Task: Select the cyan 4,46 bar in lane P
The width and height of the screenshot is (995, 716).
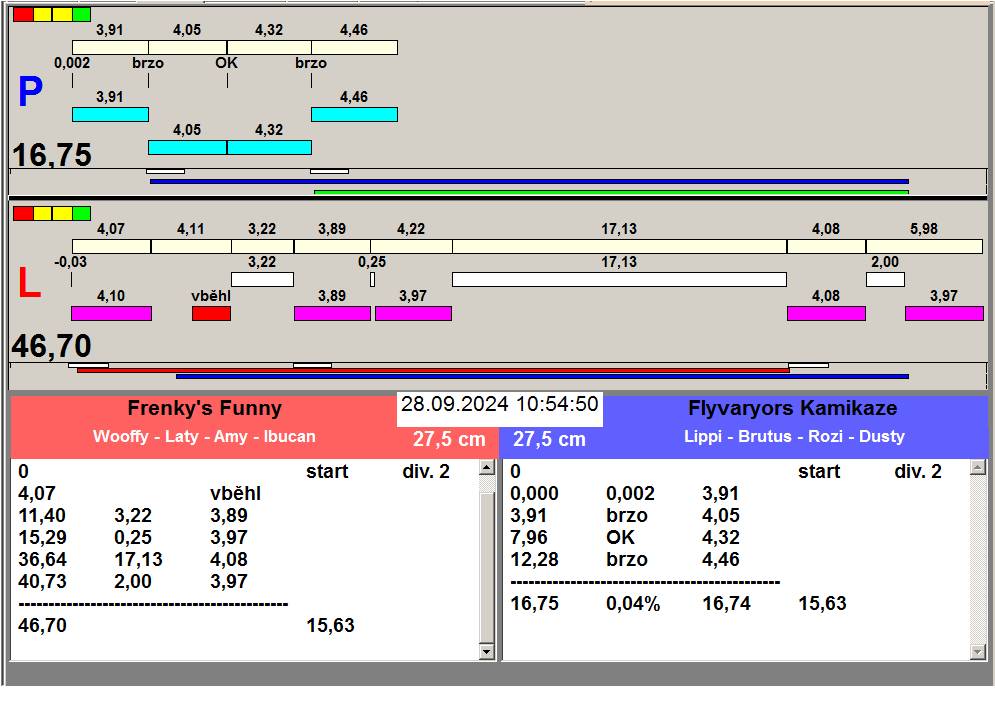Action: coord(354,114)
